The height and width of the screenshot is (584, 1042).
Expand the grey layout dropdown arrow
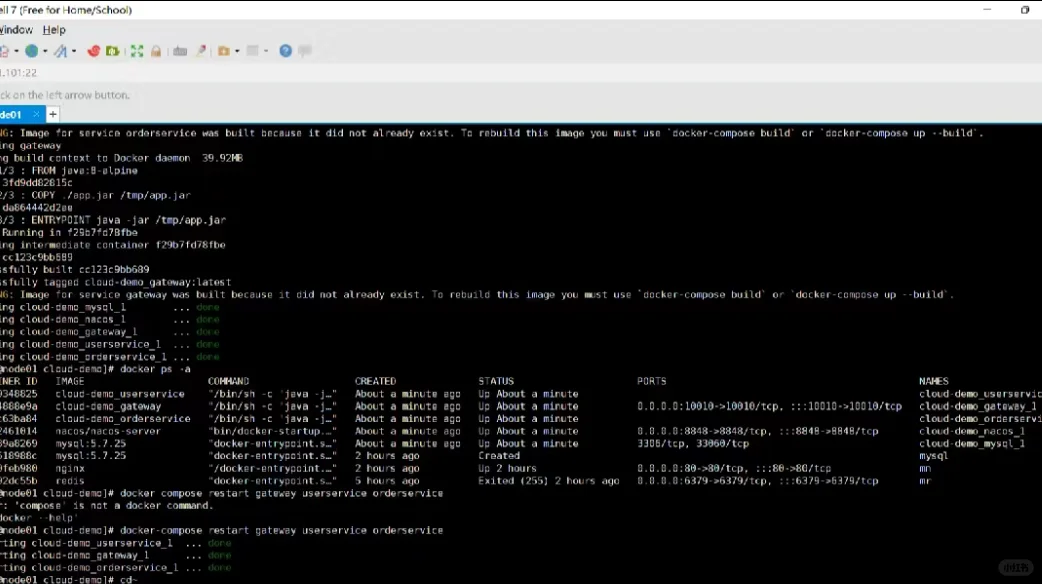(x=266, y=51)
